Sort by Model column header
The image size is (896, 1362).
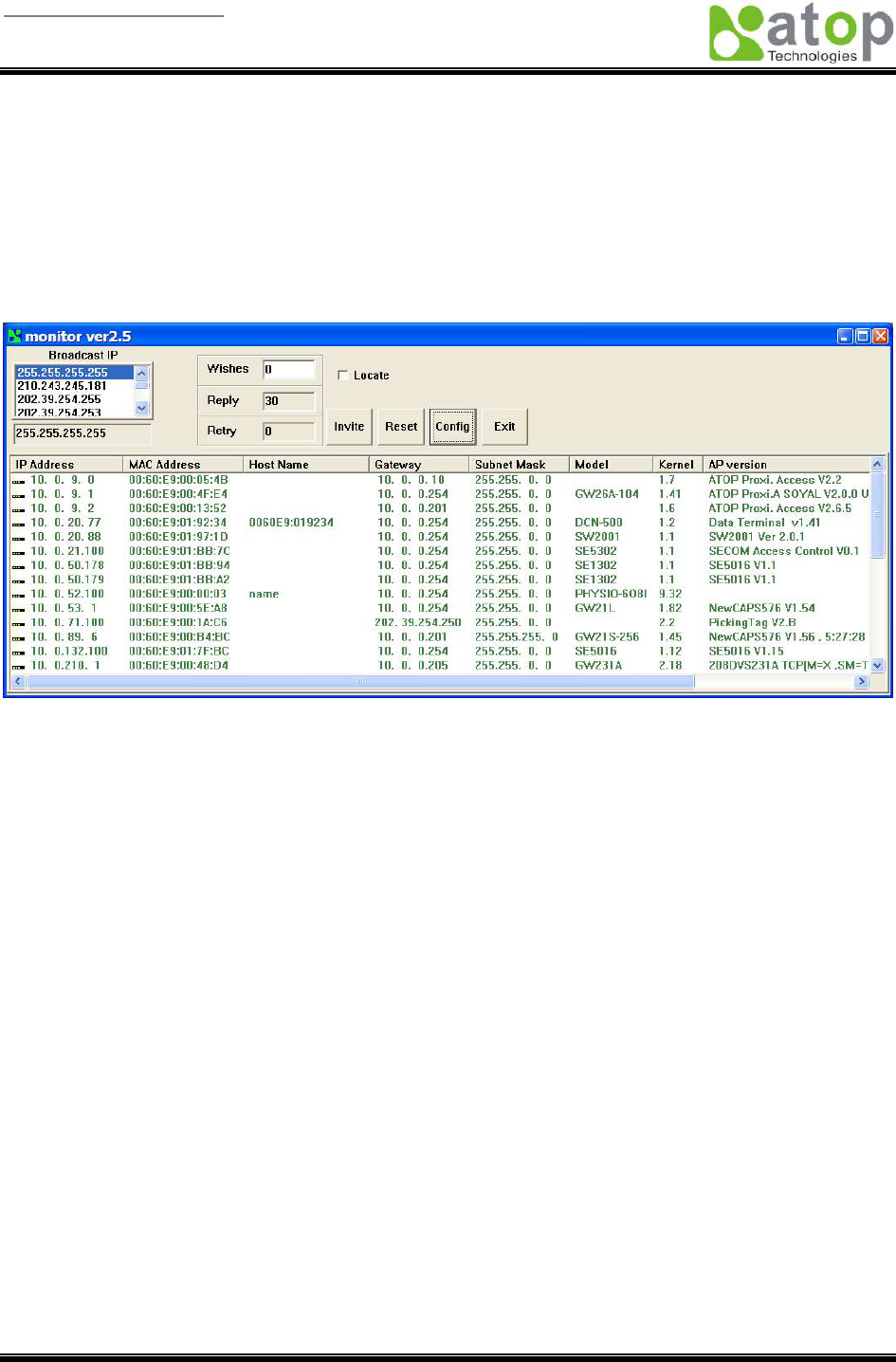pos(611,465)
